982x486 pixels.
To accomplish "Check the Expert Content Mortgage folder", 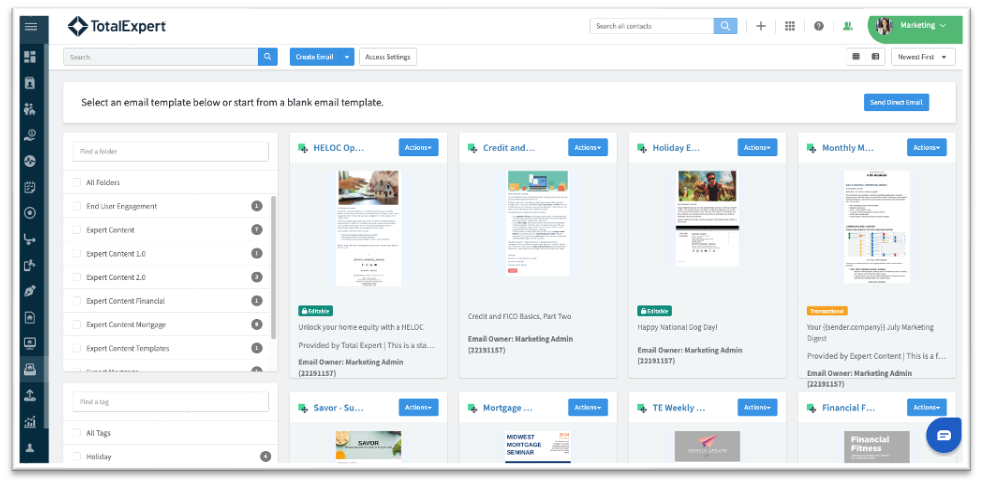I will [76, 324].
